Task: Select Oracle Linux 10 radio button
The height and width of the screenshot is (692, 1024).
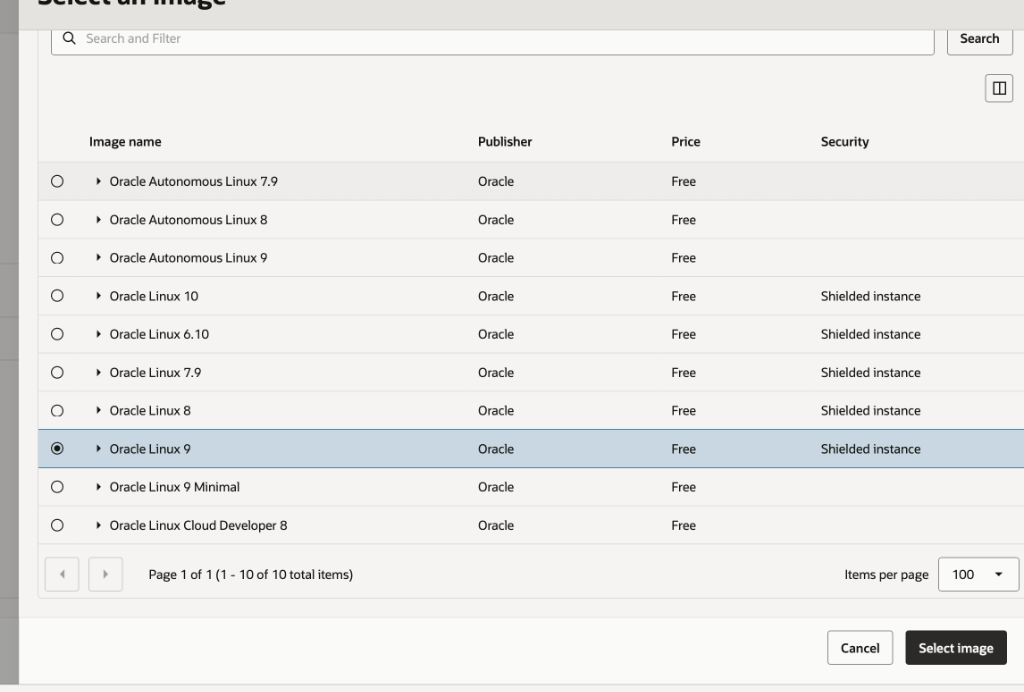Action: coord(57,296)
